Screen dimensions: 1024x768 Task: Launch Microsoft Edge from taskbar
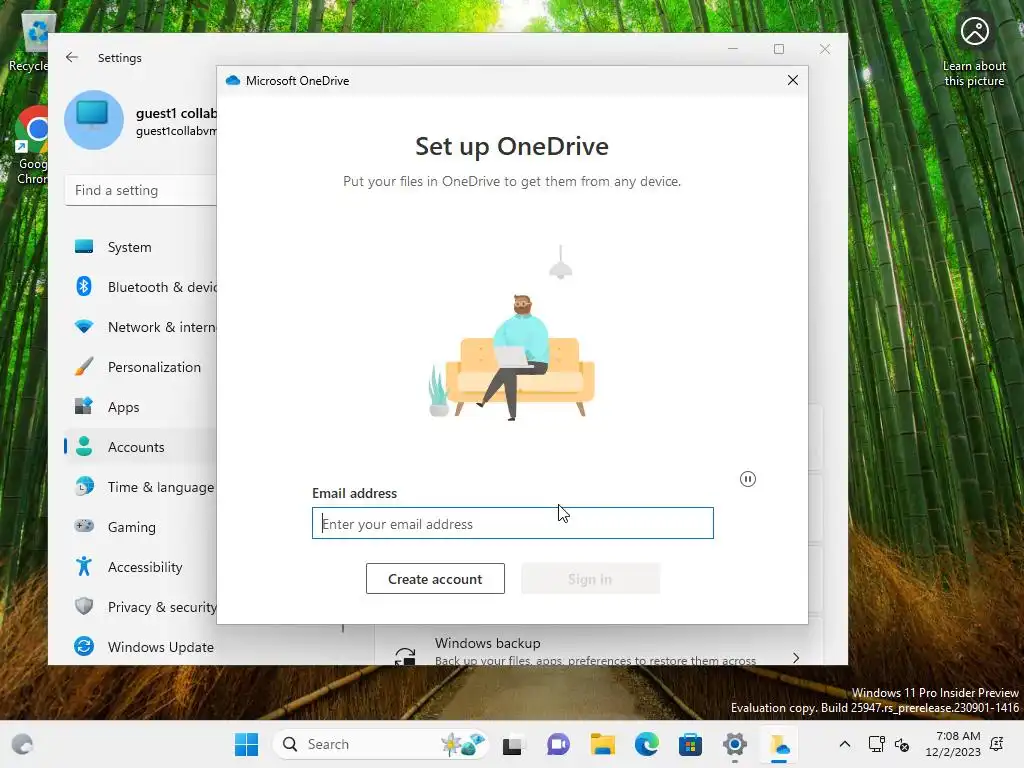[x=647, y=744]
